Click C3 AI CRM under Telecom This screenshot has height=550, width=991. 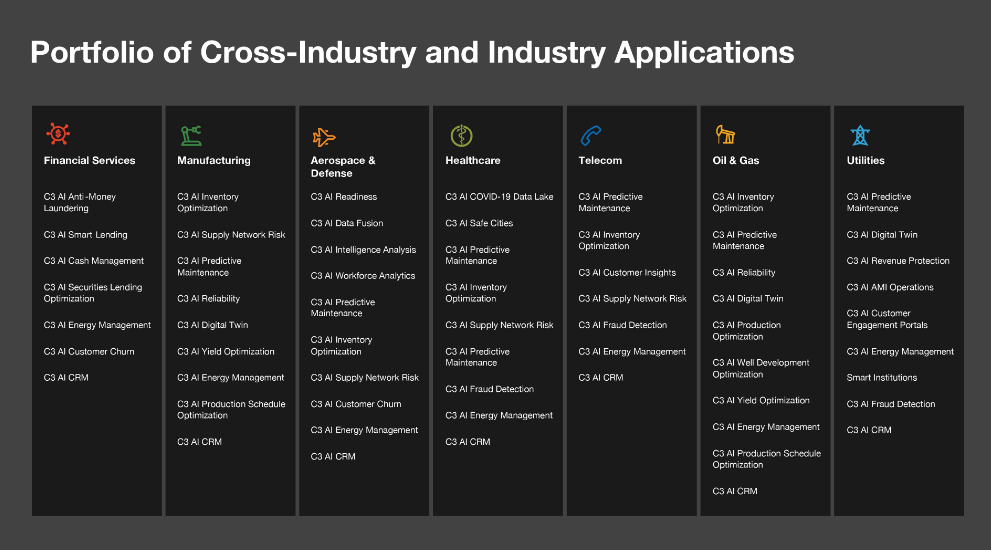pos(601,377)
